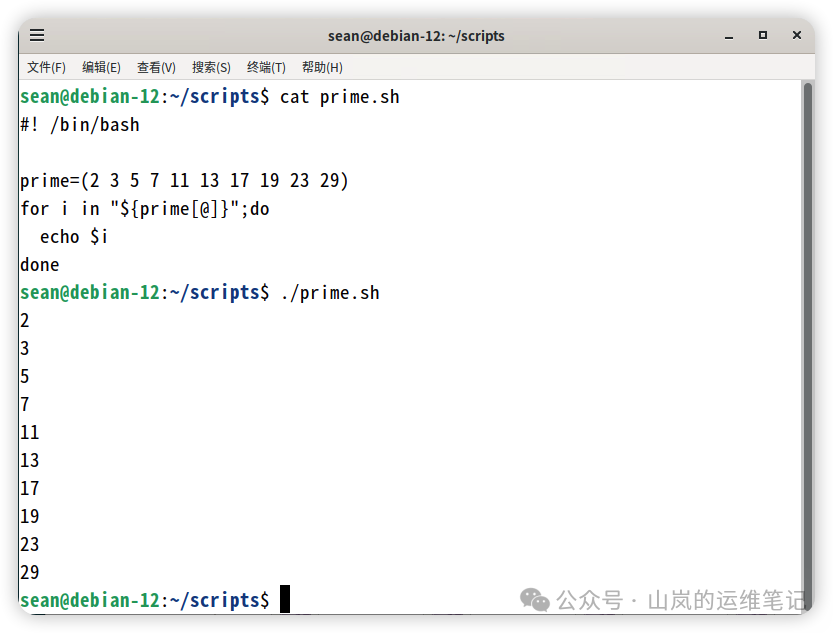
Task: Open the 搜索(S) menu
Action: point(211,67)
